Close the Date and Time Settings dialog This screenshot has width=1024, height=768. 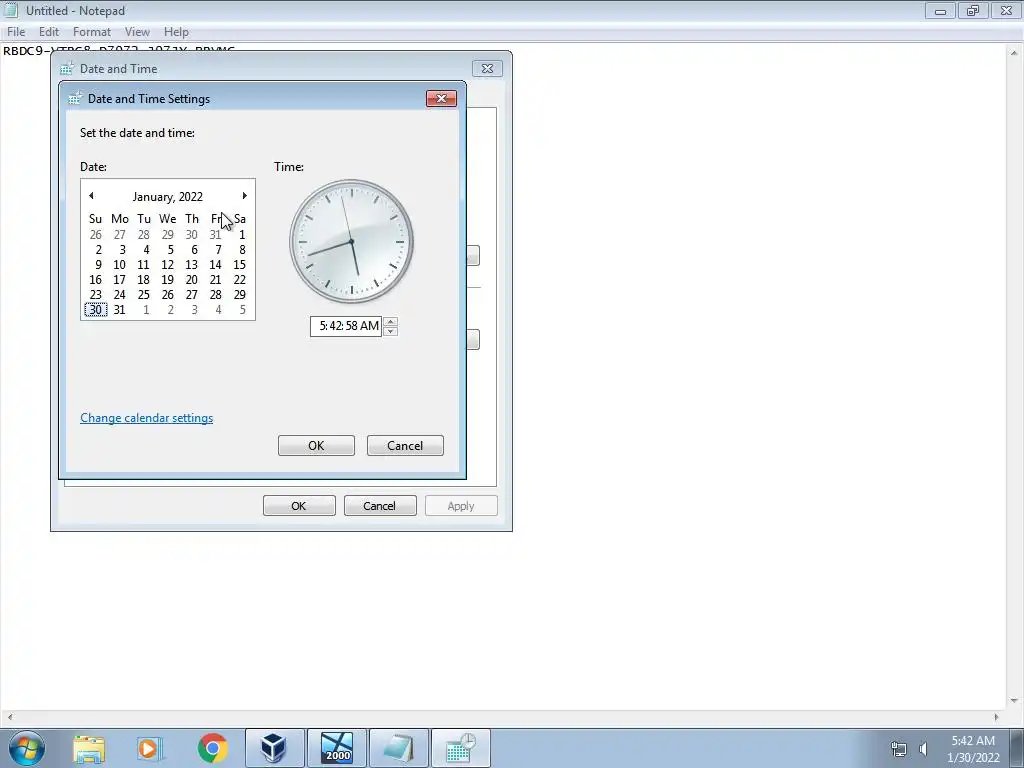(x=441, y=99)
